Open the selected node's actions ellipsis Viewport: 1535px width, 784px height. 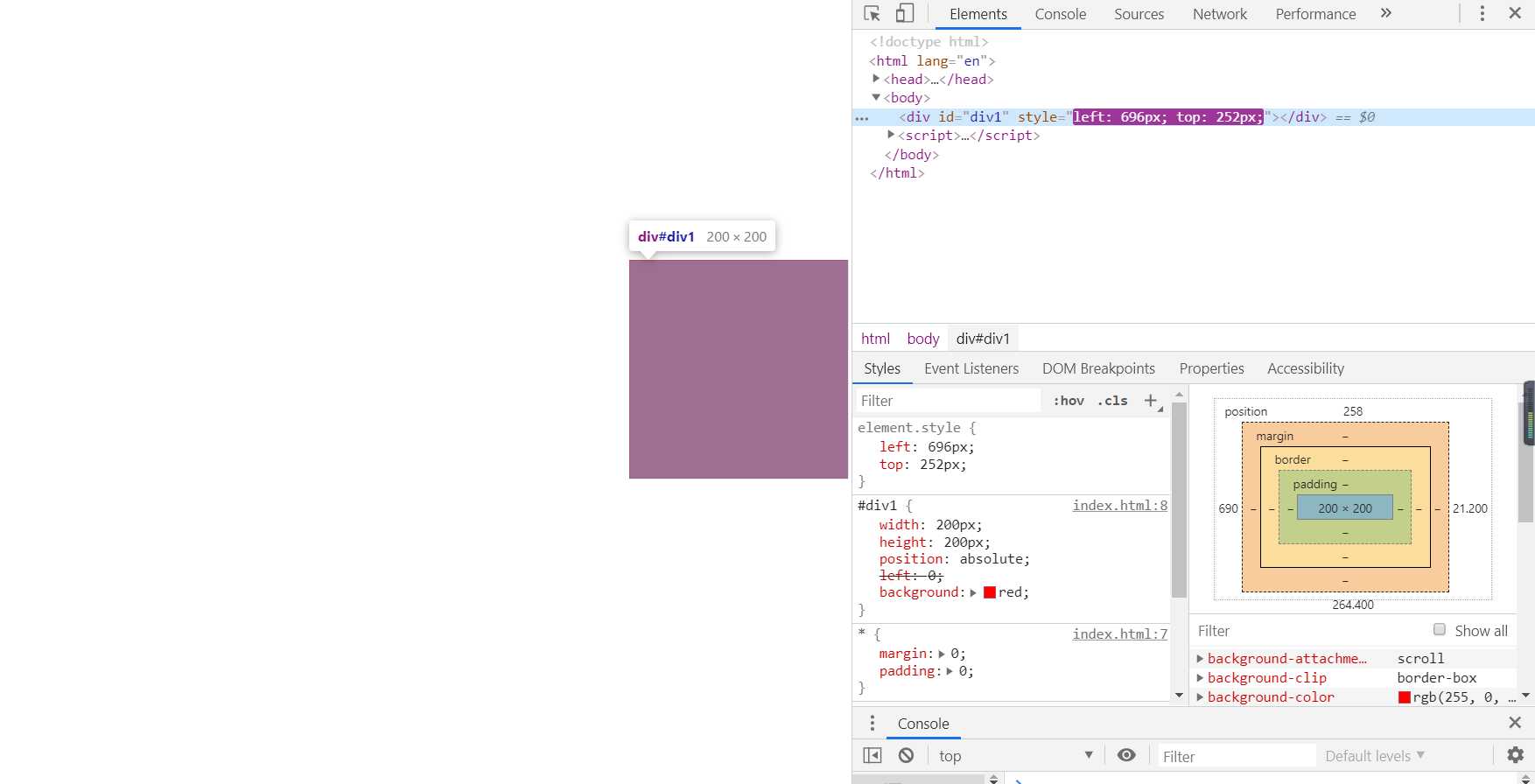coord(862,118)
